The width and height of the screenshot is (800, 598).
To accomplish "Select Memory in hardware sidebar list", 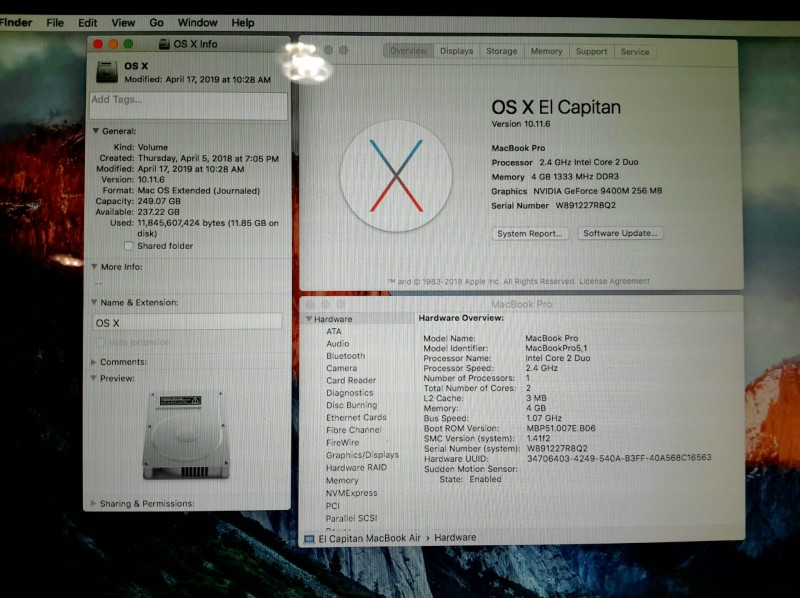I will pos(342,480).
